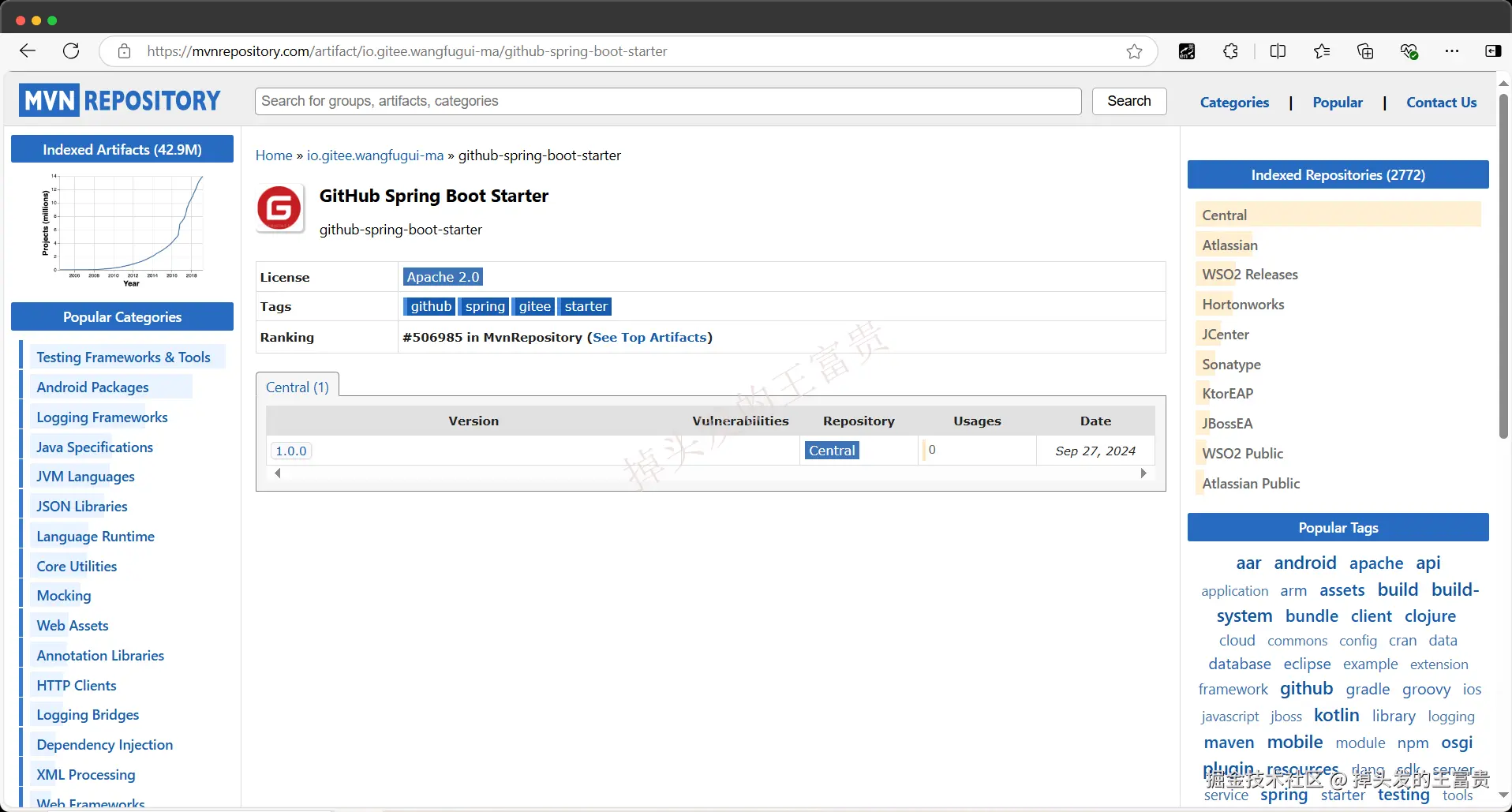The image size is (1512, 812).
Task: Click the MVN Repository logo
Action: click(x=120, y=100)
